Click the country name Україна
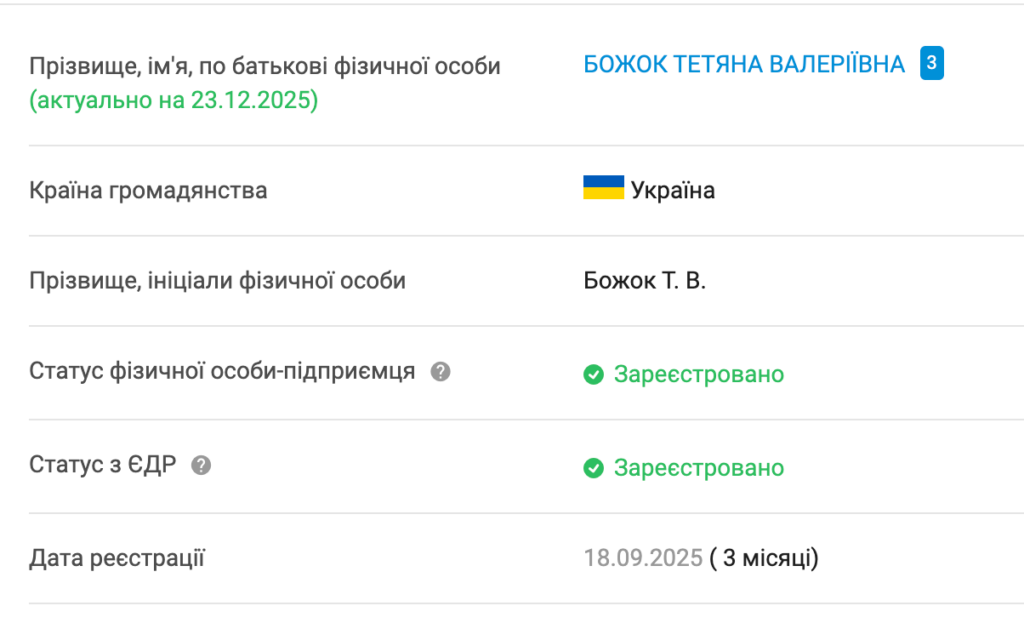The image size is (1024, 623). click(x=673, y=190)
